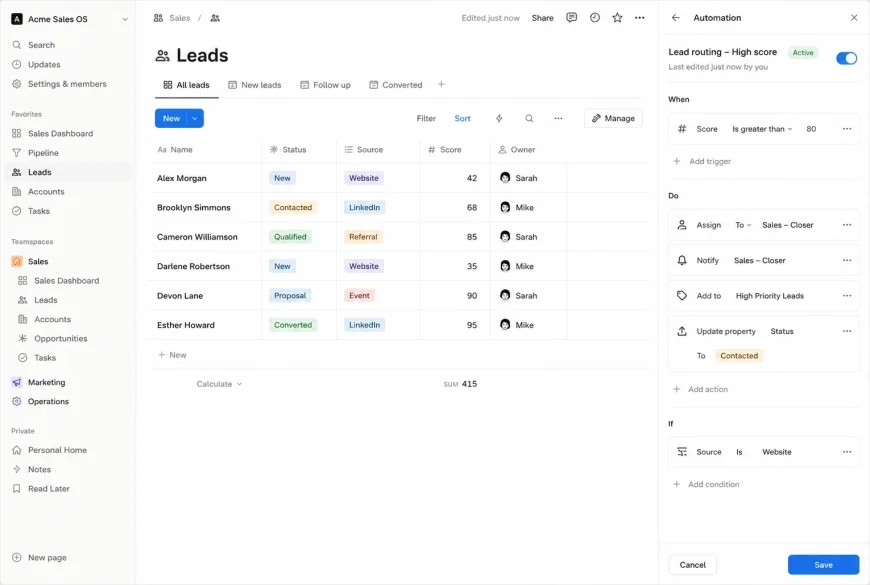Image resolution: width=870 pixels, height=585 pixels.
Task: Open the New button dropdown arrow
Action: click(195, 118)
